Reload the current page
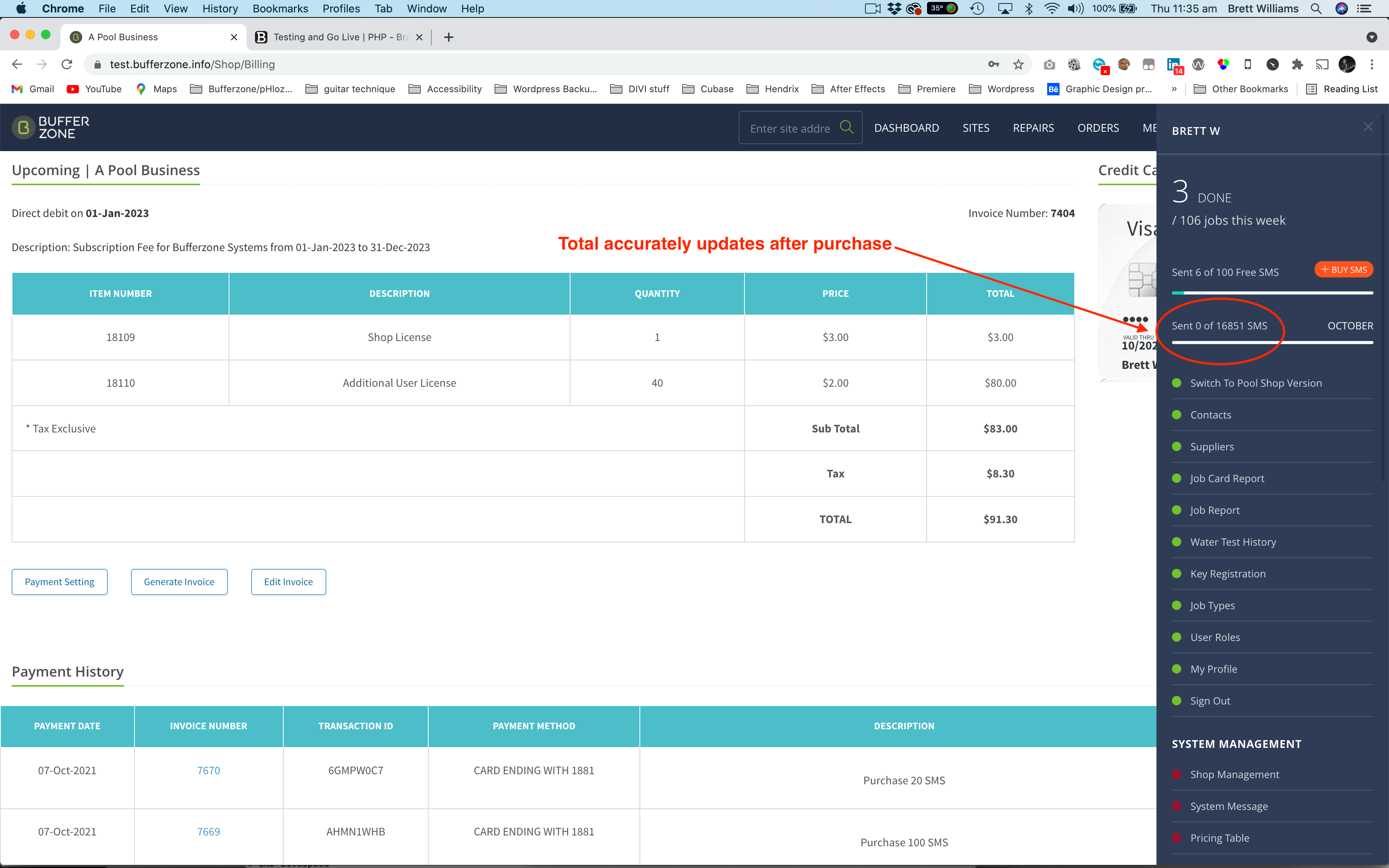 coord(67,64)
